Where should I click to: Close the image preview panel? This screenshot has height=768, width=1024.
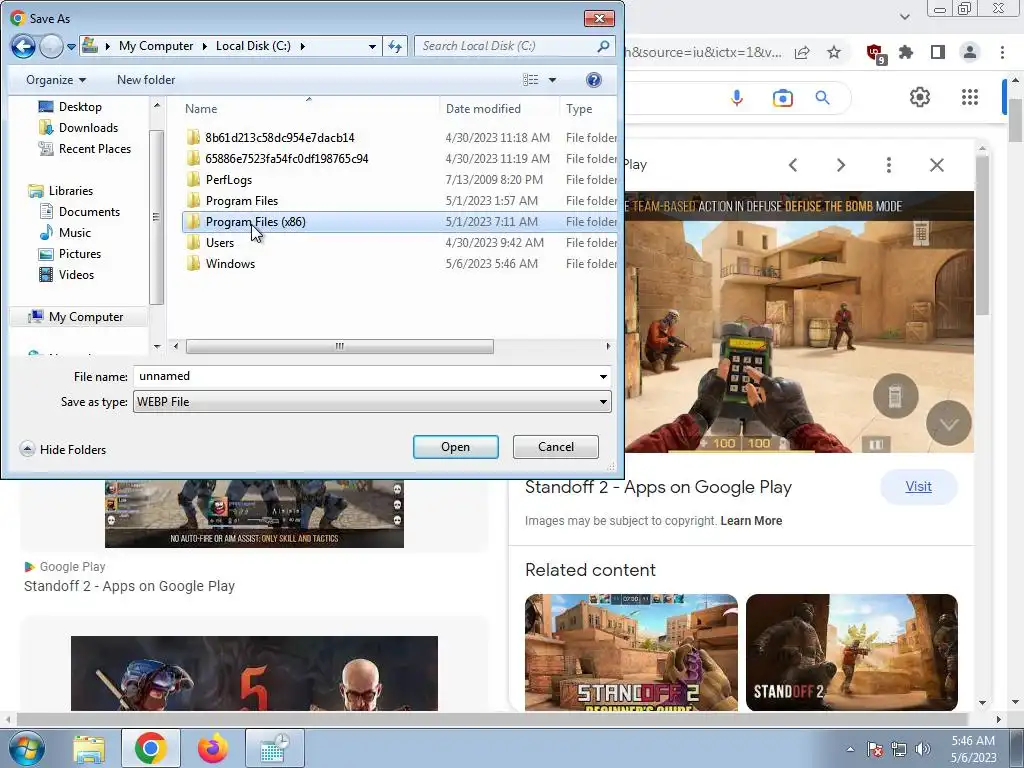(x=936, y=165)
